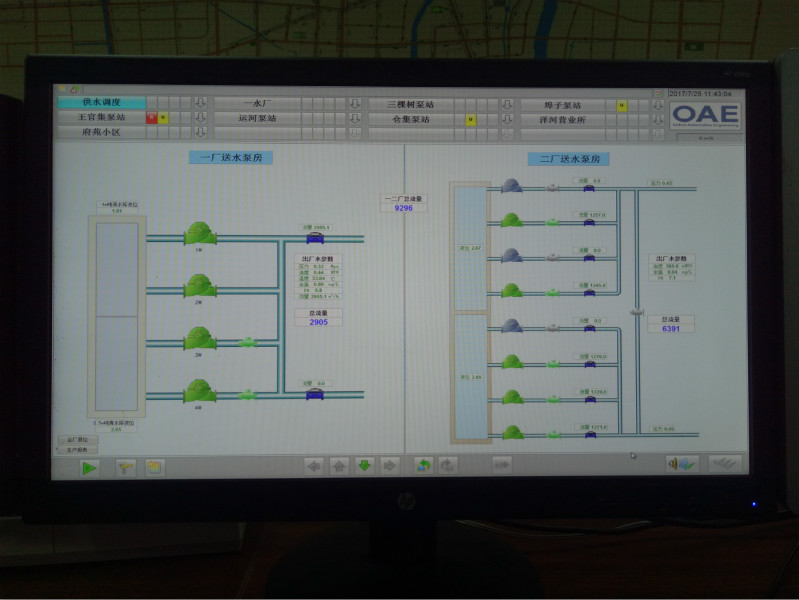Click the yellow indicator beside 仓集泵站
Screen dimensions: 799x600
click(470, 119)
